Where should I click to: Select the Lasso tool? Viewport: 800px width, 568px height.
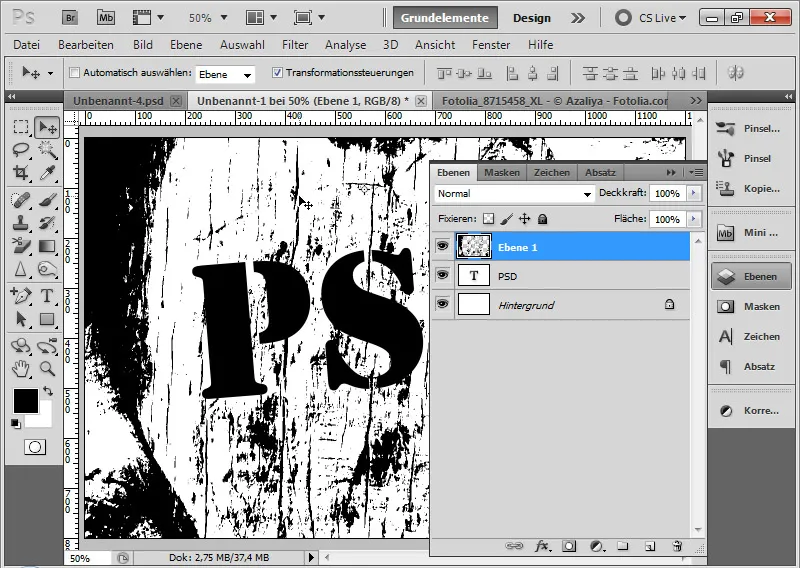pos(21,150)
